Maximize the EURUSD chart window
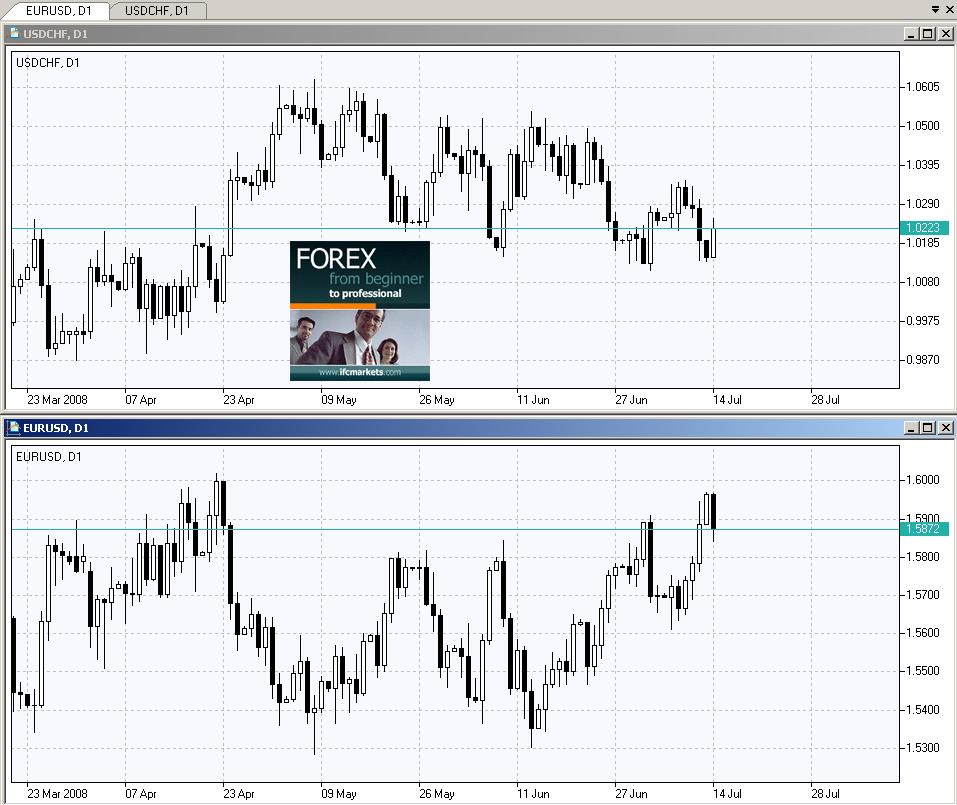 pos(927,428)
